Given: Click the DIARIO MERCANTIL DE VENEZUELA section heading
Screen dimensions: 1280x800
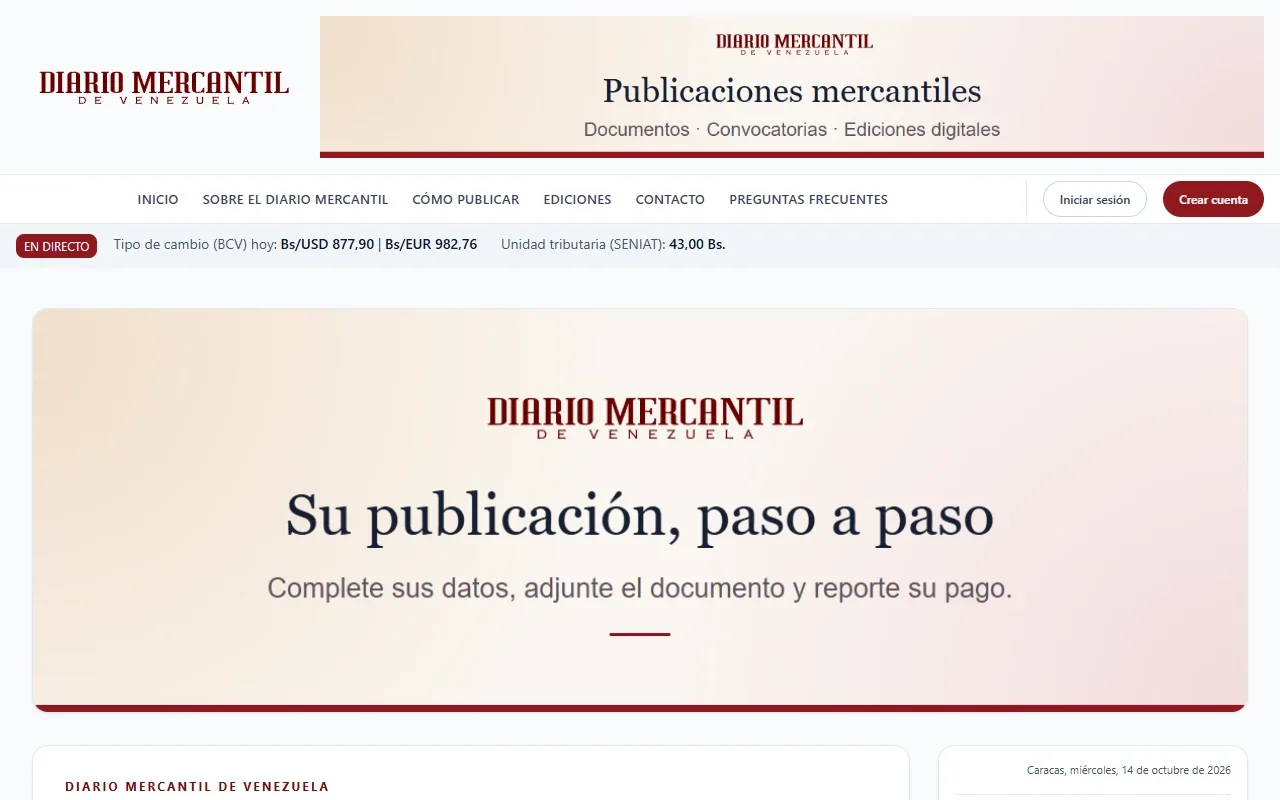Looking at the screenshot, I should pos(197,787).
